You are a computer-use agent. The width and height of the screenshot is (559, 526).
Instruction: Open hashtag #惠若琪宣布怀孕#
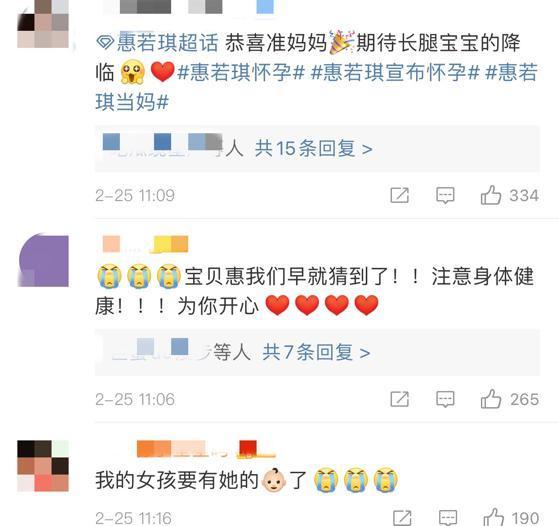(x=395, y=73)
